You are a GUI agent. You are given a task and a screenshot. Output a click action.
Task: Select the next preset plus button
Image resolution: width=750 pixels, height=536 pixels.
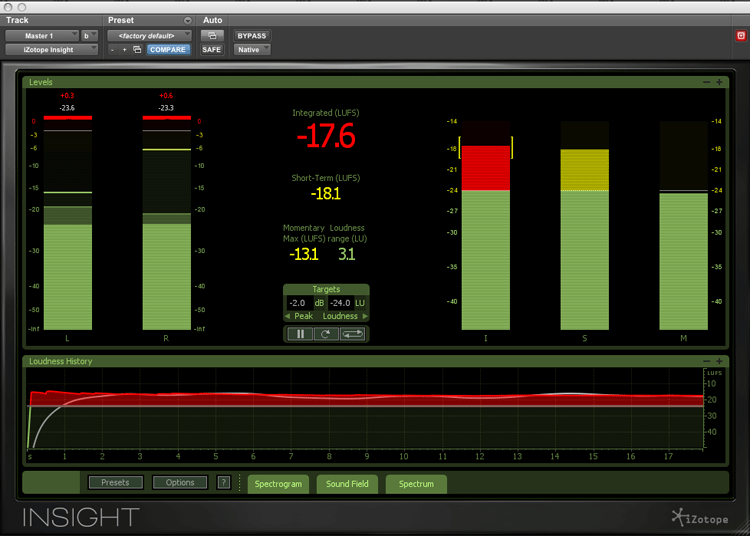124,50
